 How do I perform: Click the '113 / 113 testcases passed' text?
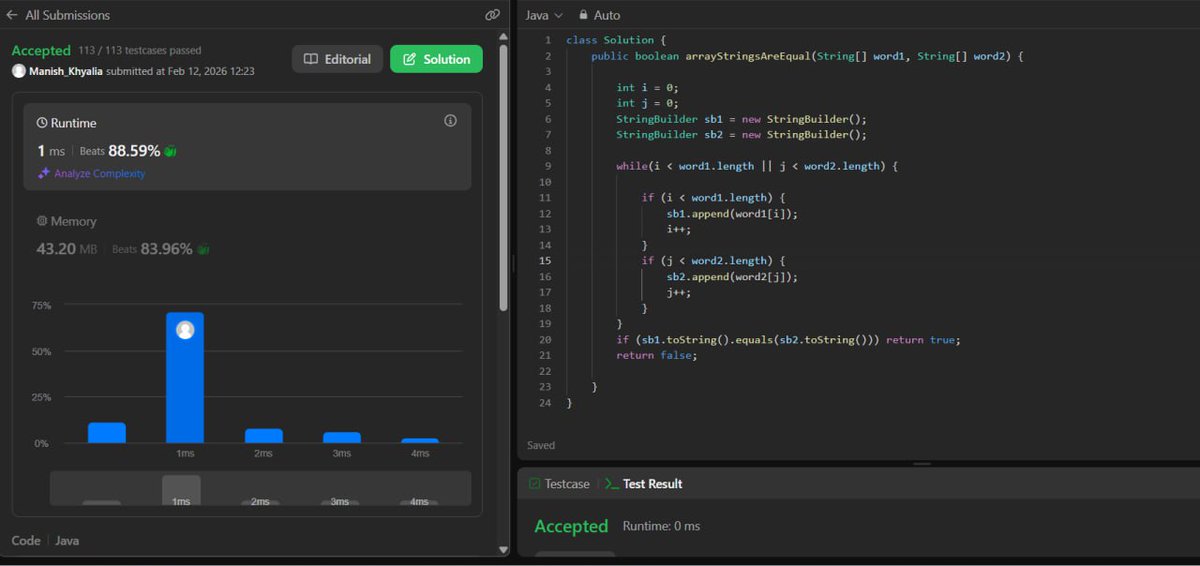coord(139,50)
